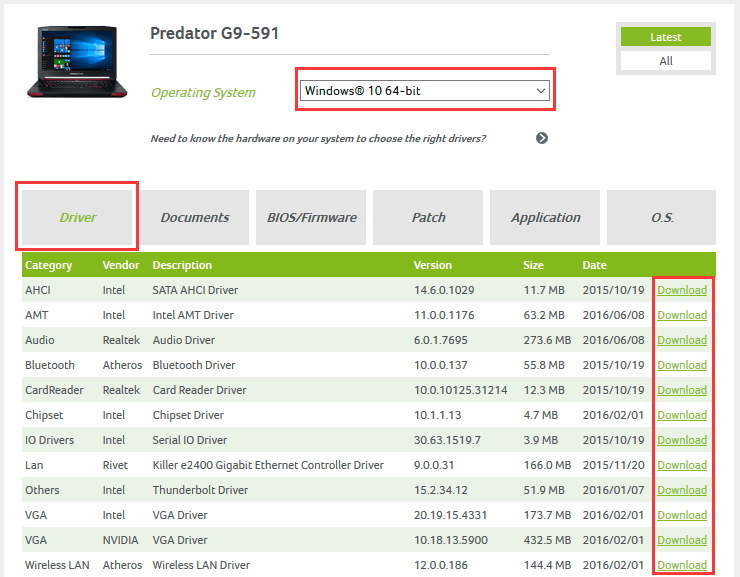Click the Predator G9-591 title

[215, 33]
